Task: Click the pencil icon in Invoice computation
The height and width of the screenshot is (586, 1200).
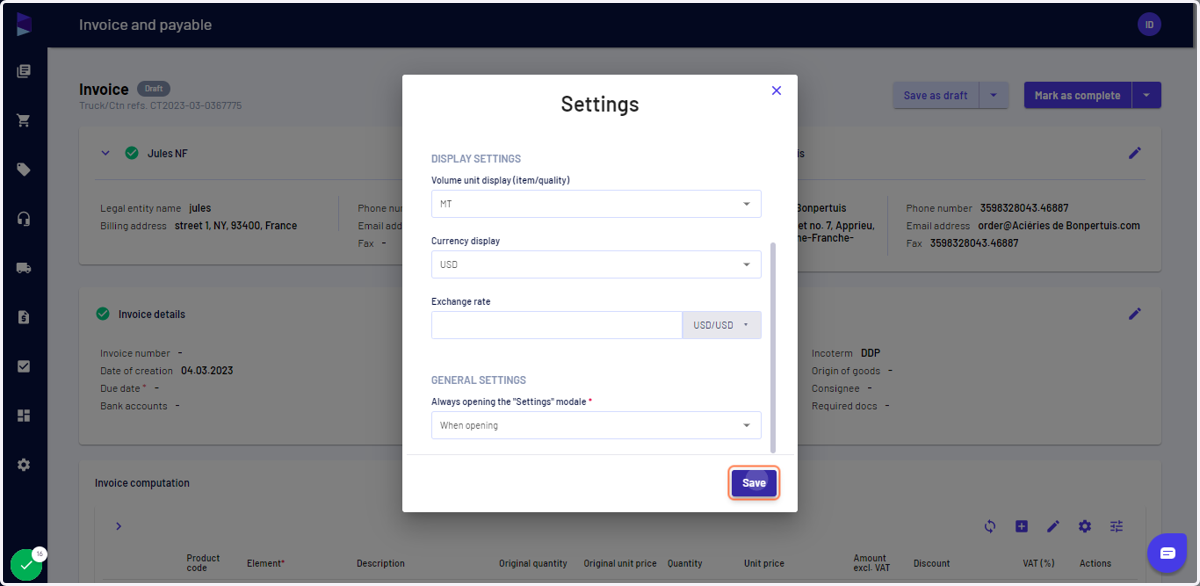Action: [1053, 526]
